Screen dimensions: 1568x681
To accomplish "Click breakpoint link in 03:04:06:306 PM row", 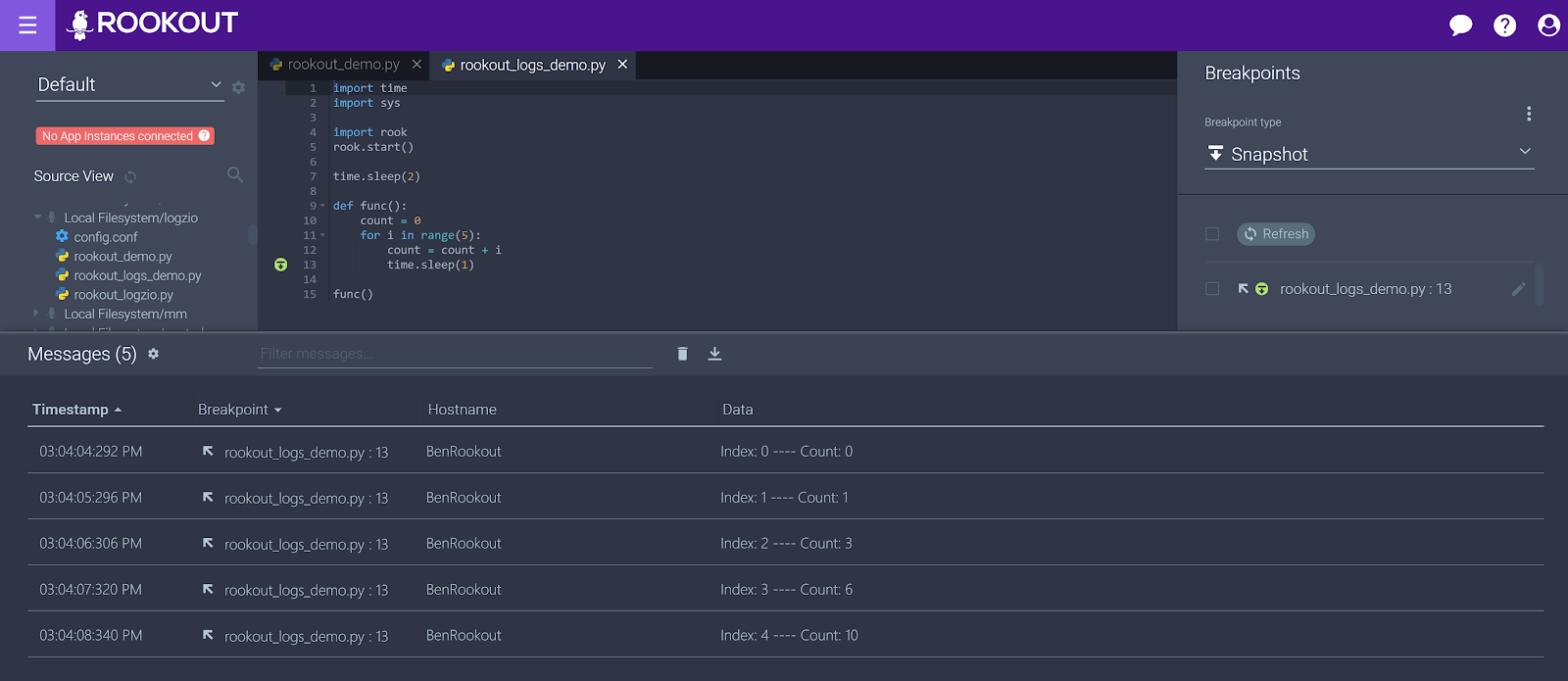I will 306,545.
